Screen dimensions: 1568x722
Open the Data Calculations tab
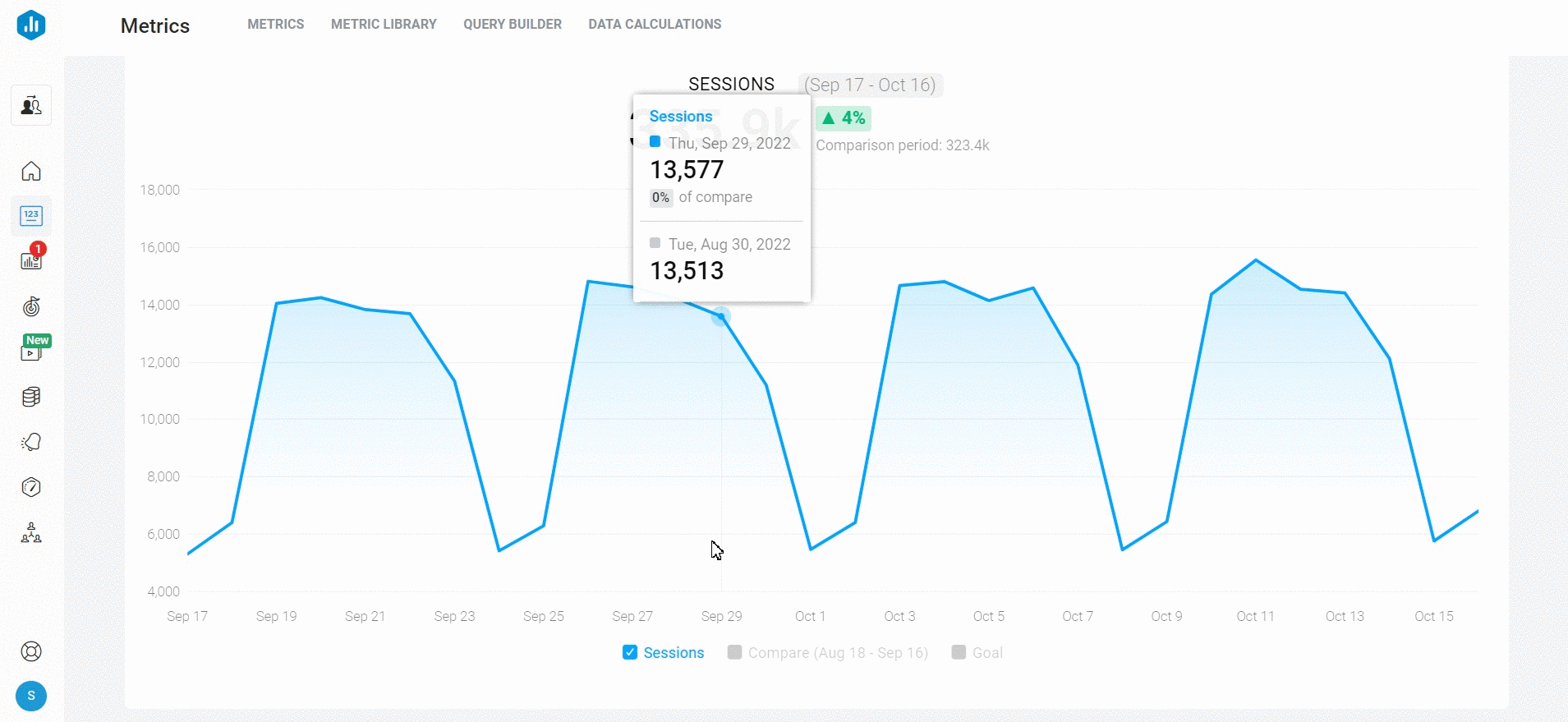click(x=655, y=25)
